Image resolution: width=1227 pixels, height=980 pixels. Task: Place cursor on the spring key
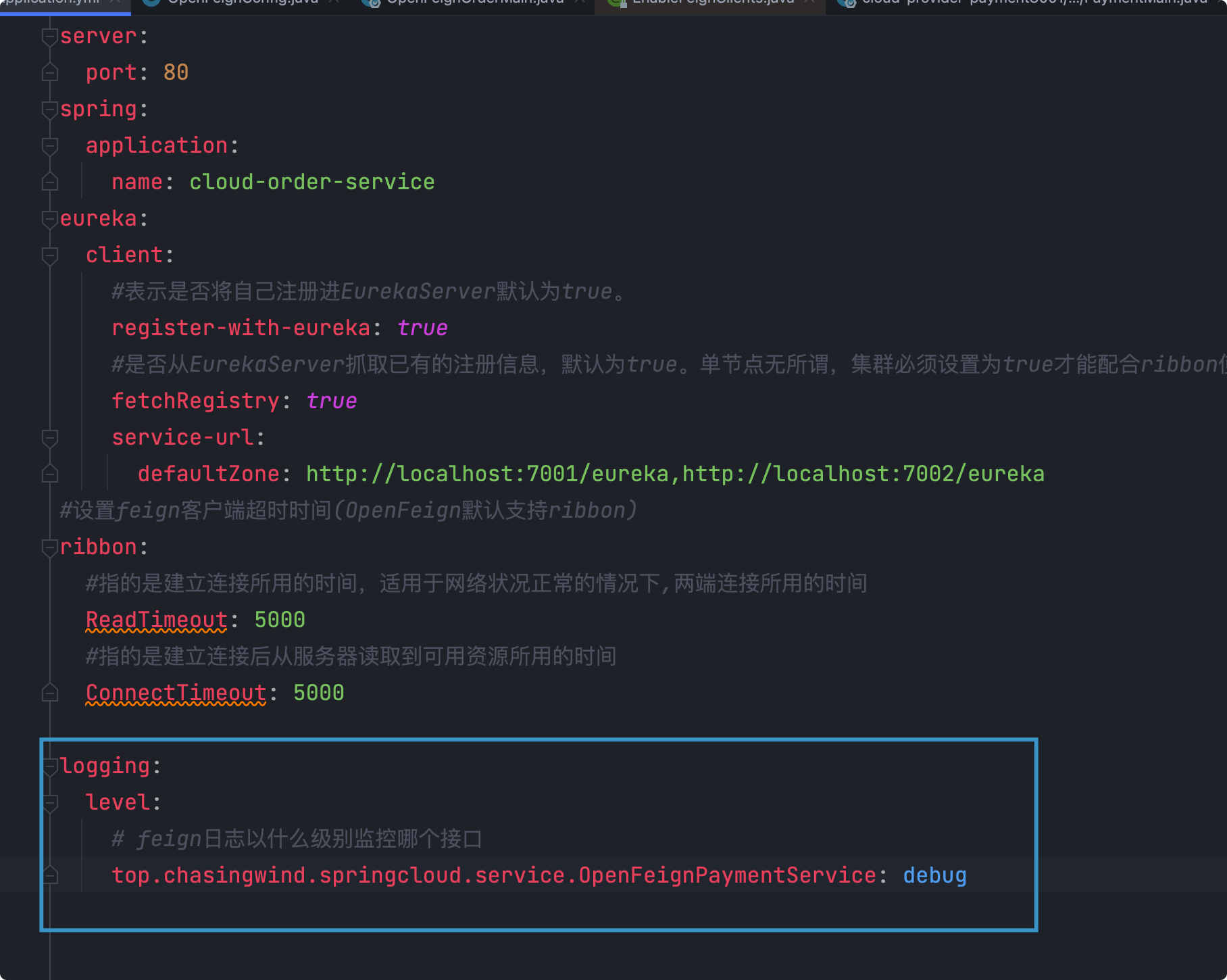(99, 109)
